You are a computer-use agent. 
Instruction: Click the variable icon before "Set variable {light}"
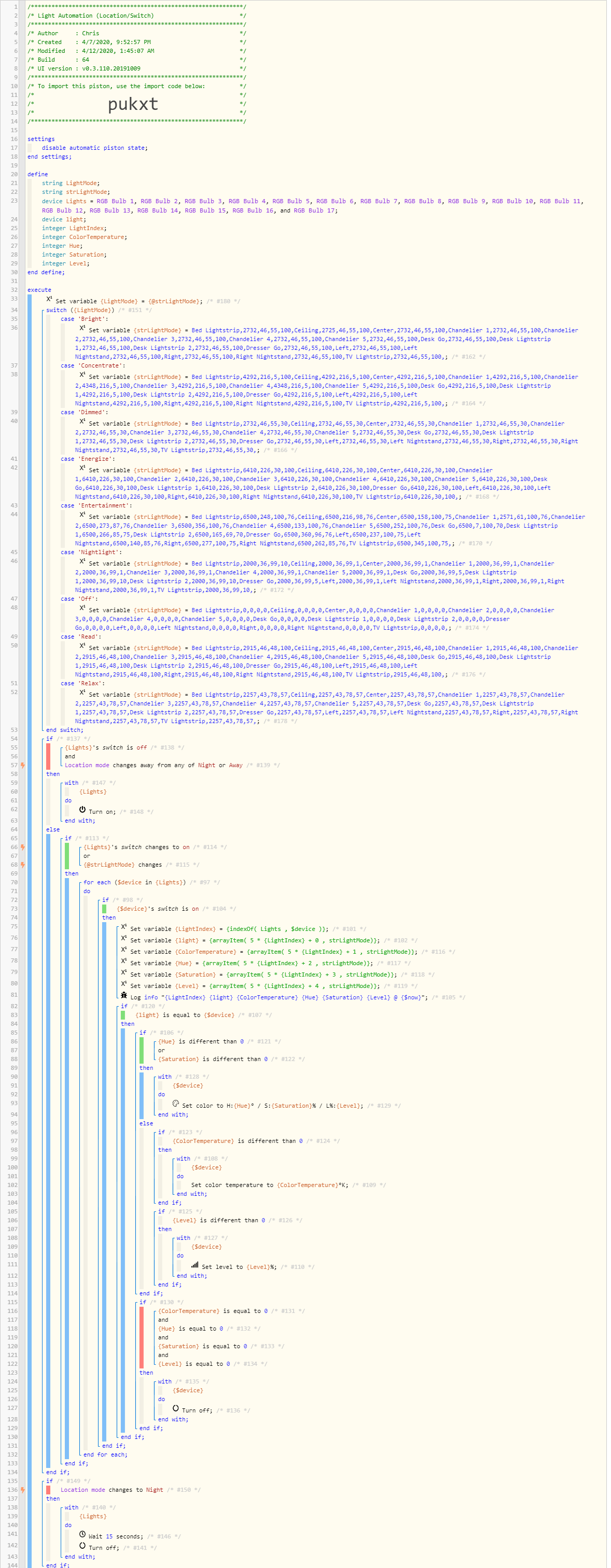click(x=123, y=938)
